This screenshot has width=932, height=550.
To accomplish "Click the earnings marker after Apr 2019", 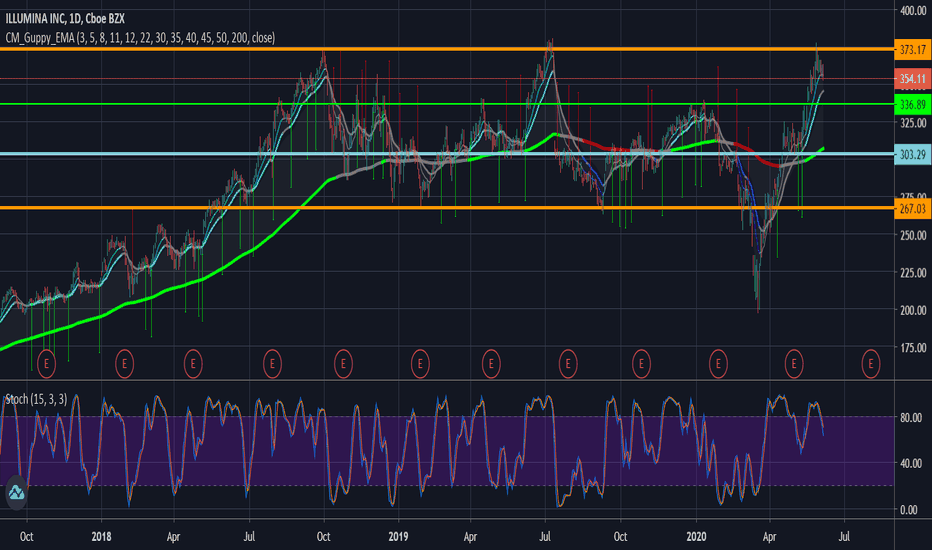I will [x=491, y=363].
